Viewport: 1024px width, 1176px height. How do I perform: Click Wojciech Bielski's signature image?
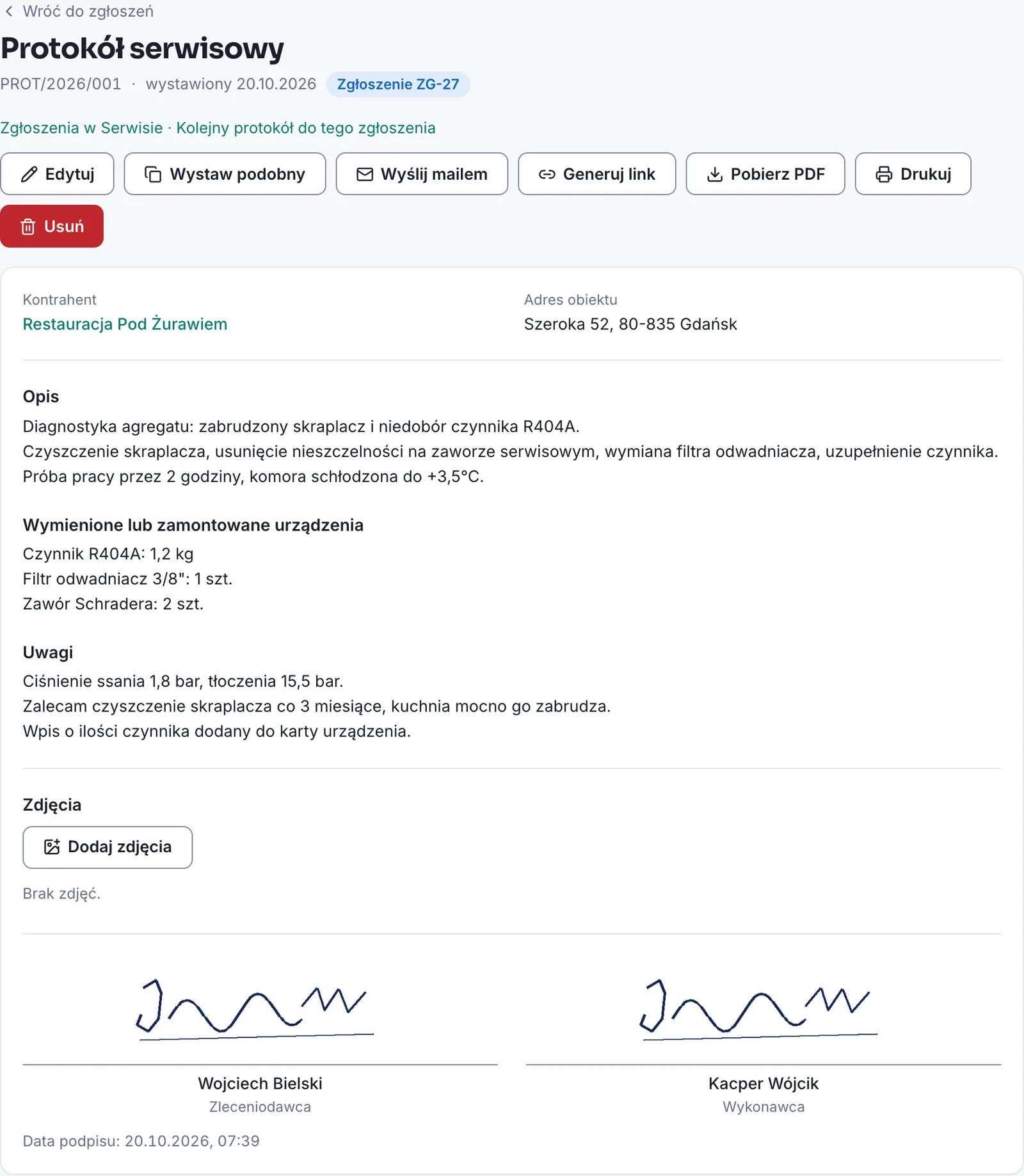tap(256, 1009)
